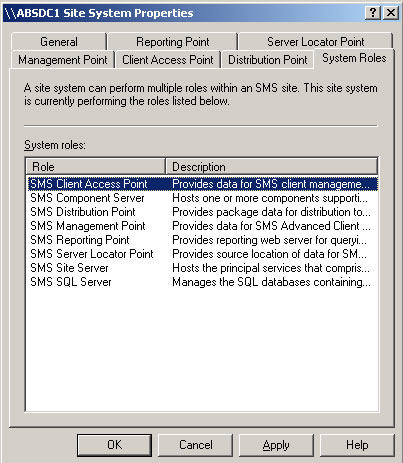Click the Apply button

point(276,445)
